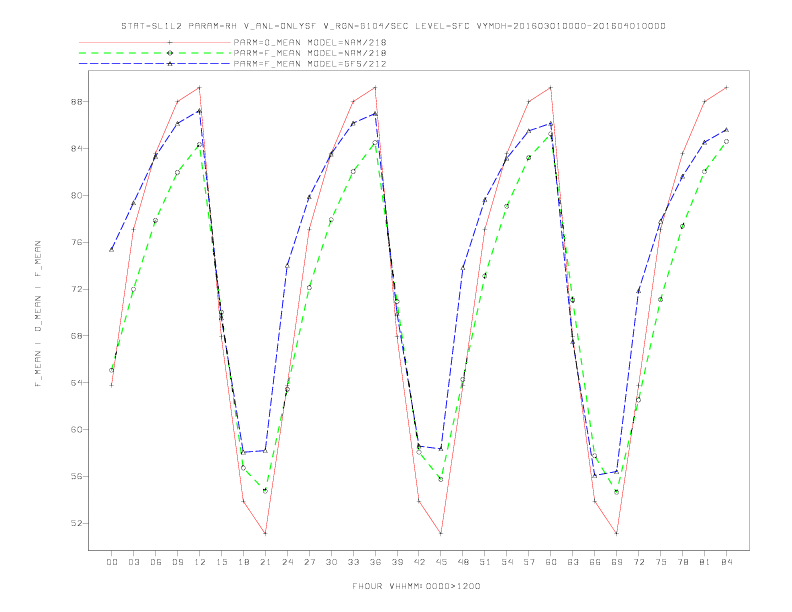Click blue GFS triangle marker at hour 72
Viewport: 792px width, 612px height.
(638, 291)
